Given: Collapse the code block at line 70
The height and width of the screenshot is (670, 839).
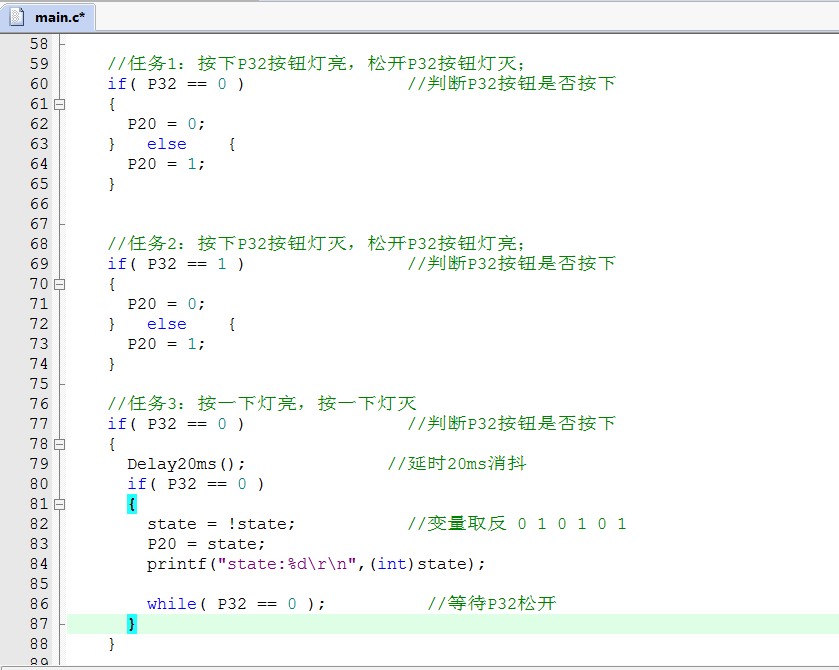Looking at the screenshot, I should 60,284.
